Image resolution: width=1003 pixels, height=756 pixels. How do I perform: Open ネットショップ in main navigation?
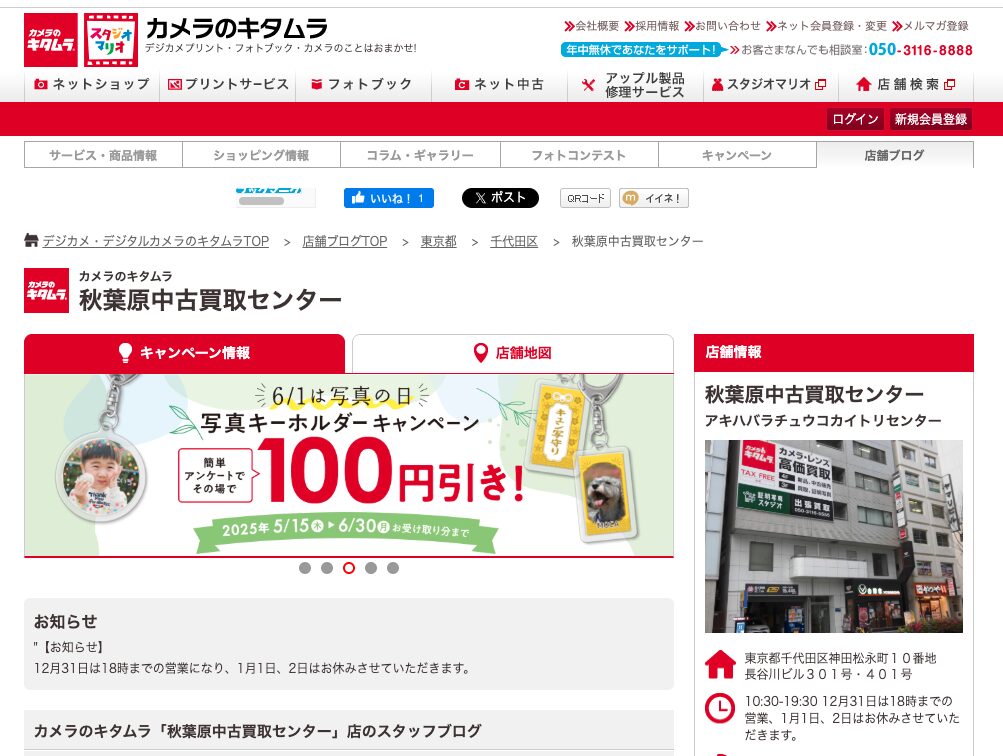[92, 84]
